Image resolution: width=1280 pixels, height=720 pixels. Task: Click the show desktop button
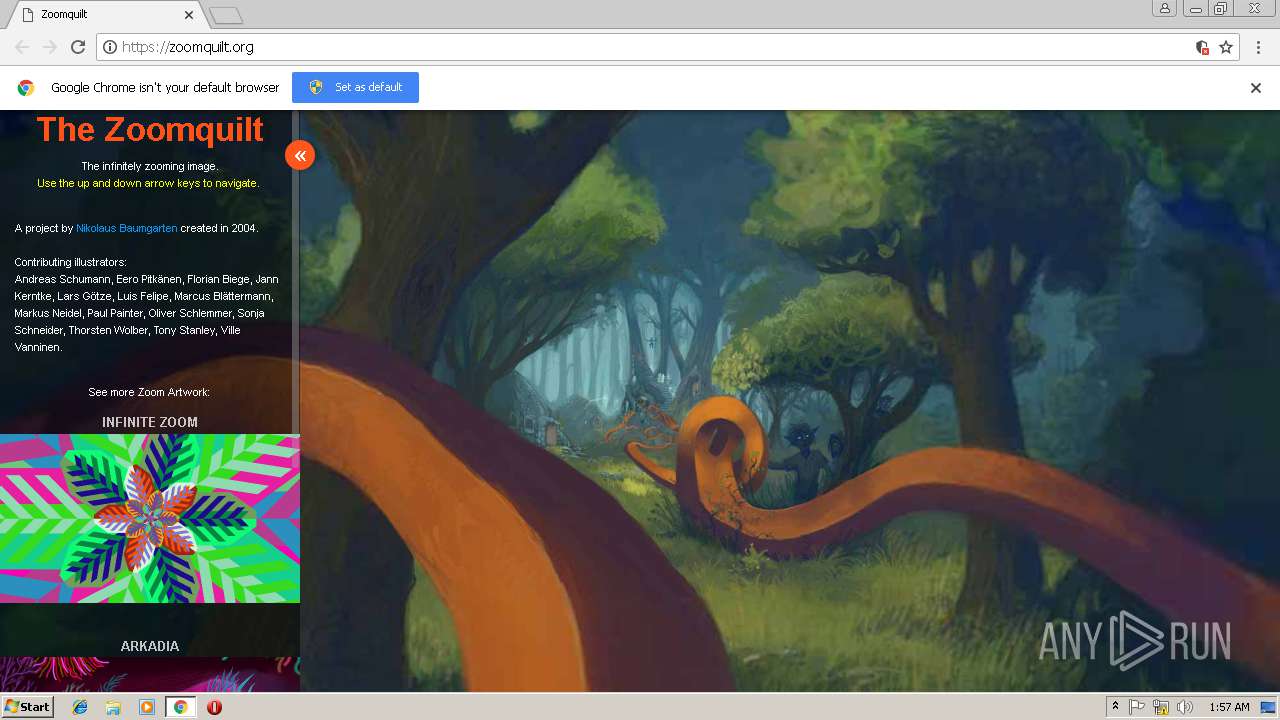1269,707
